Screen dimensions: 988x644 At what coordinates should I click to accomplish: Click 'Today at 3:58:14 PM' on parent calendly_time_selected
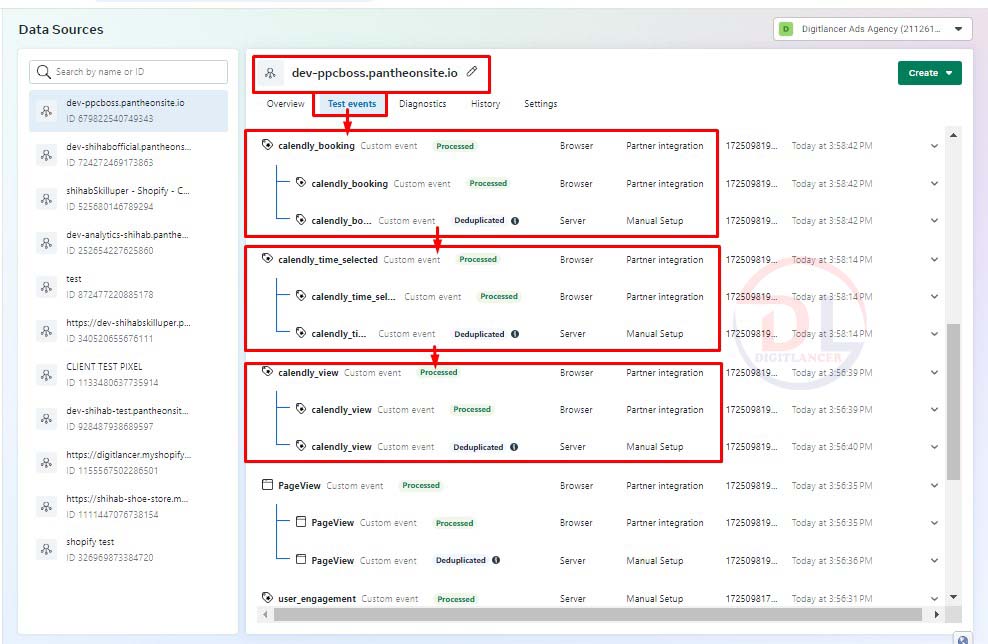[x=832, y=259]
